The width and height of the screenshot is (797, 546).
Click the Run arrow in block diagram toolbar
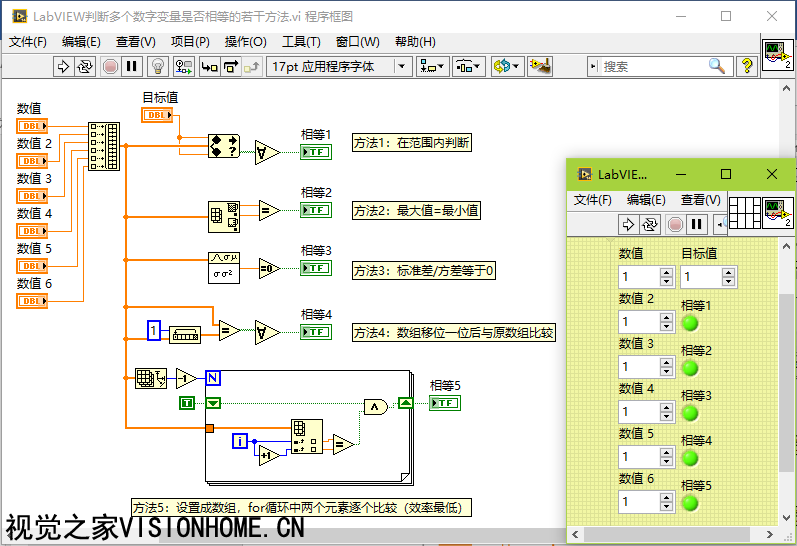(63, 67)
